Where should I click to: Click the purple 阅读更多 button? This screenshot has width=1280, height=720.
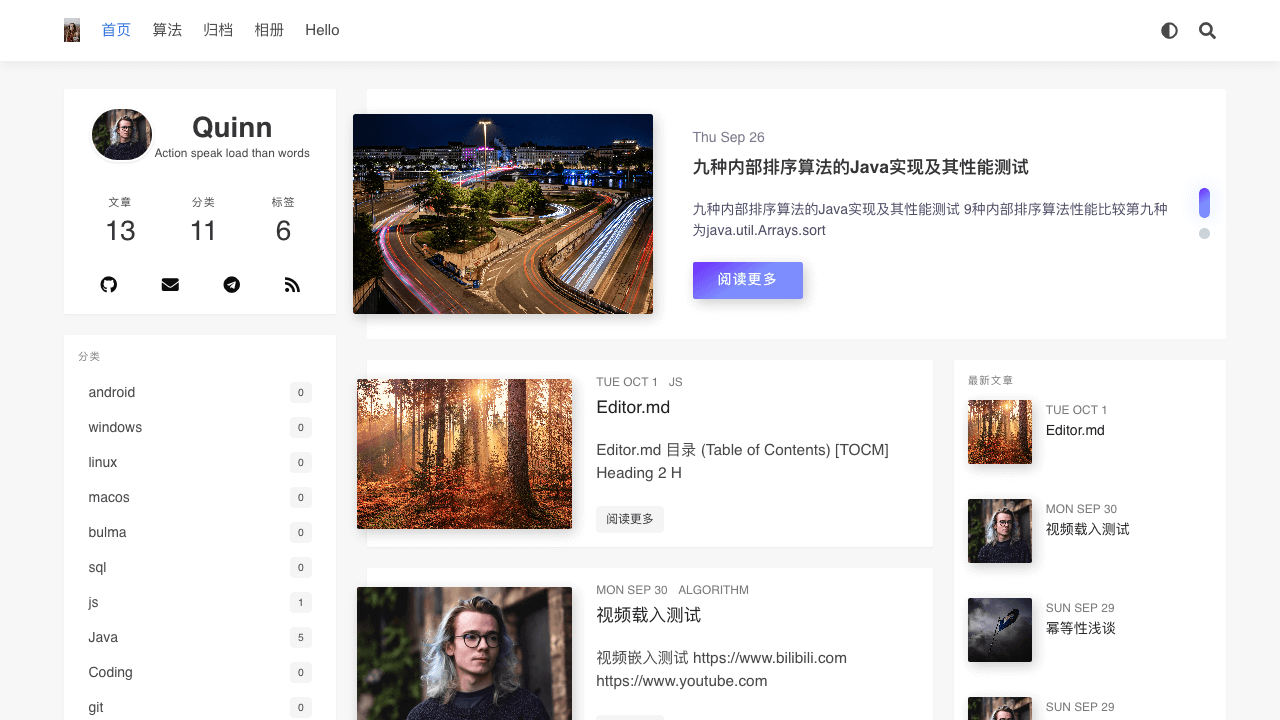pyautogui.click(x=747, y=280)
